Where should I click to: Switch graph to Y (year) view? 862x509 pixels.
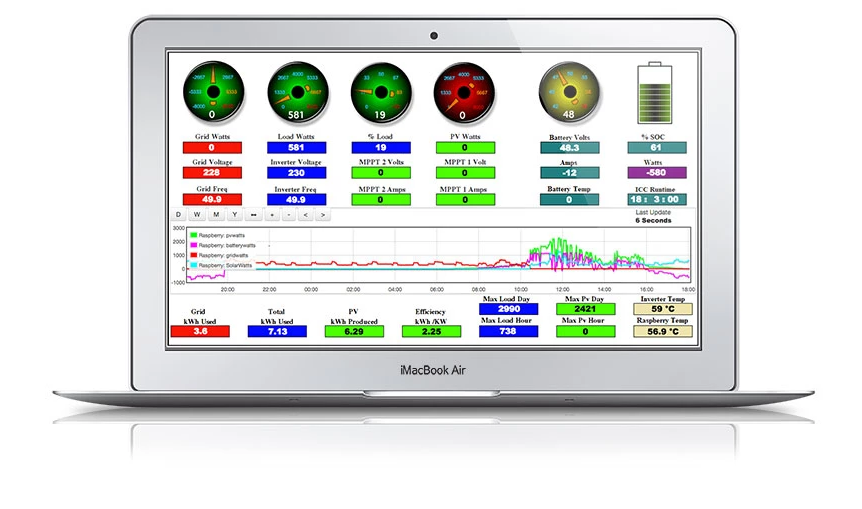click(235, 215)
